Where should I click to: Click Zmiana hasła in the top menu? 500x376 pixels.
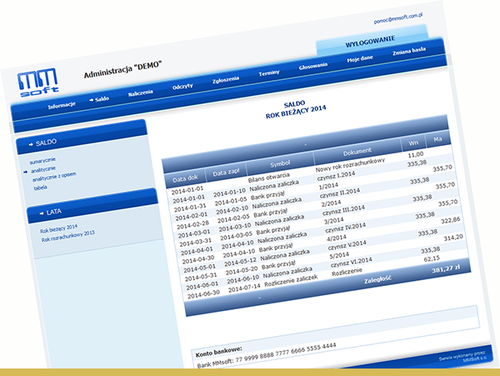coord(409,51)
